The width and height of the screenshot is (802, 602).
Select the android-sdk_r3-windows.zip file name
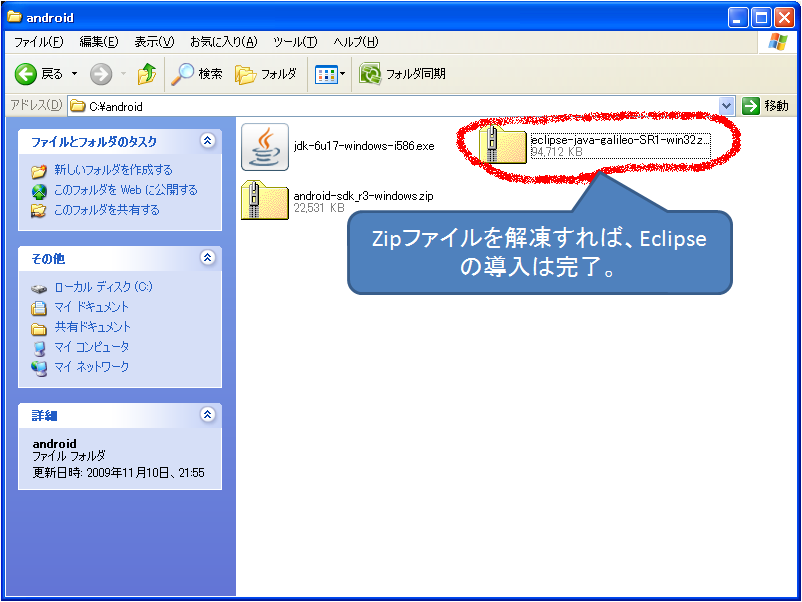[364, 196]
